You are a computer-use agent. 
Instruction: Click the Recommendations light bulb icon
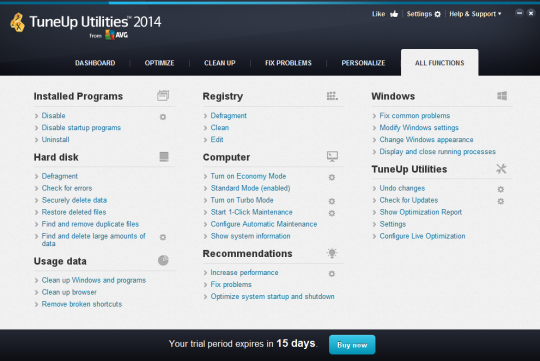(x=332, y=253)
